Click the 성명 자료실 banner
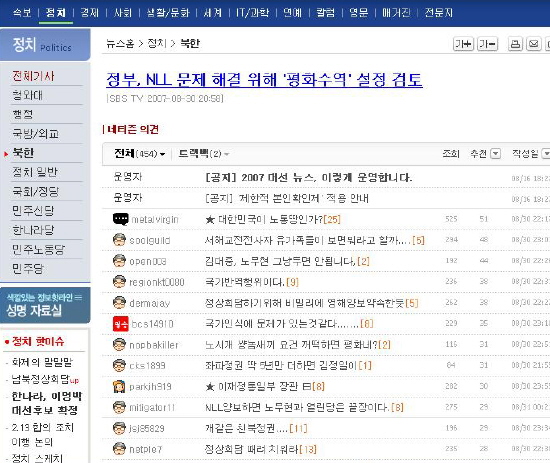This screenshot has width=550, height=463. click(45, 306)
